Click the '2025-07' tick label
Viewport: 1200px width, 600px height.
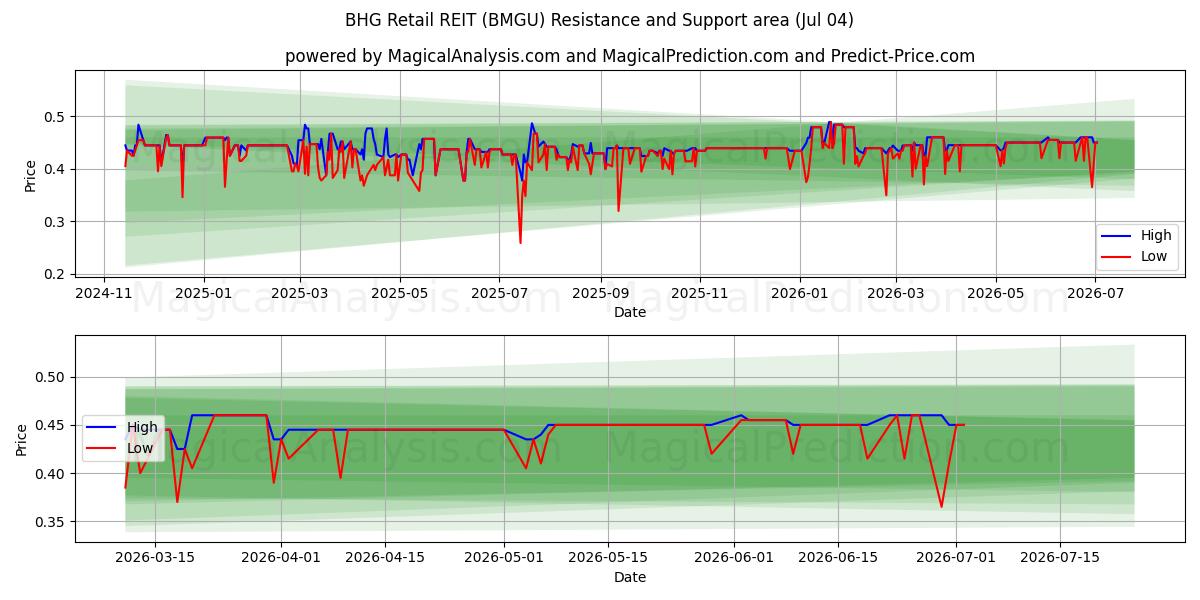[499, 293]
